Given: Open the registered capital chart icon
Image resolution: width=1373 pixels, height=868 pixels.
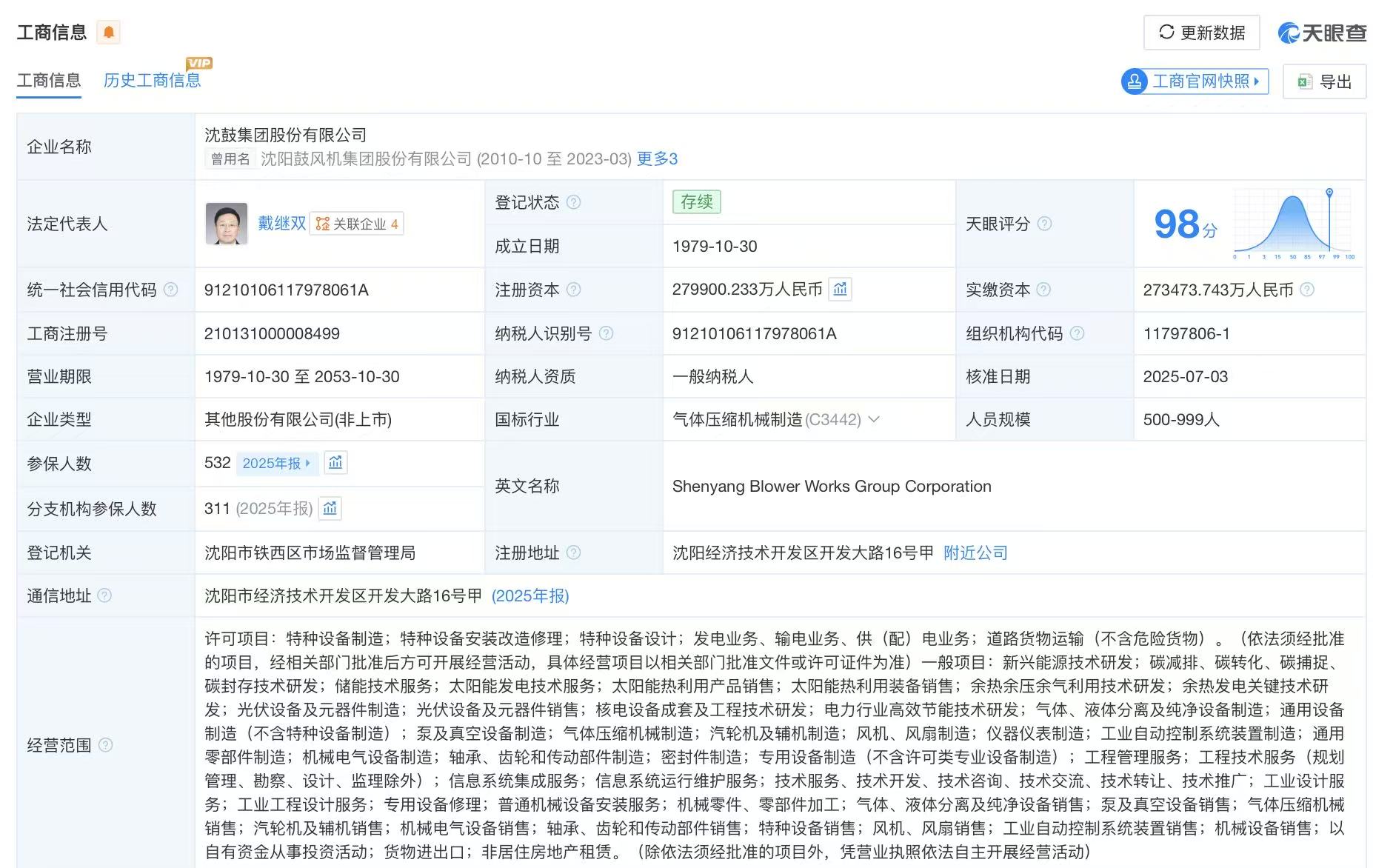Looking at the screenshot, I should tap(840, 290).
